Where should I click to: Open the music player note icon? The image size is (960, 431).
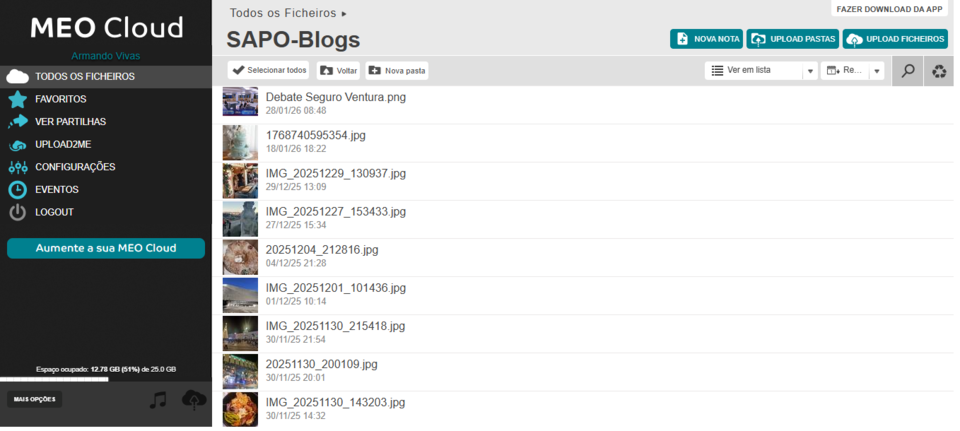click(158, 400)
